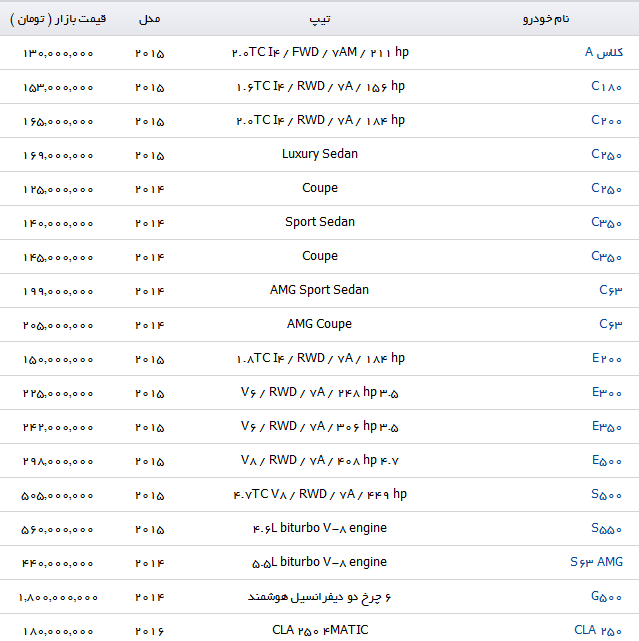Select the price ۴۴۰,۰۰۰,۰۰۰ for S63 AMG
Viewport: 639px width, 641px height.
58,563
